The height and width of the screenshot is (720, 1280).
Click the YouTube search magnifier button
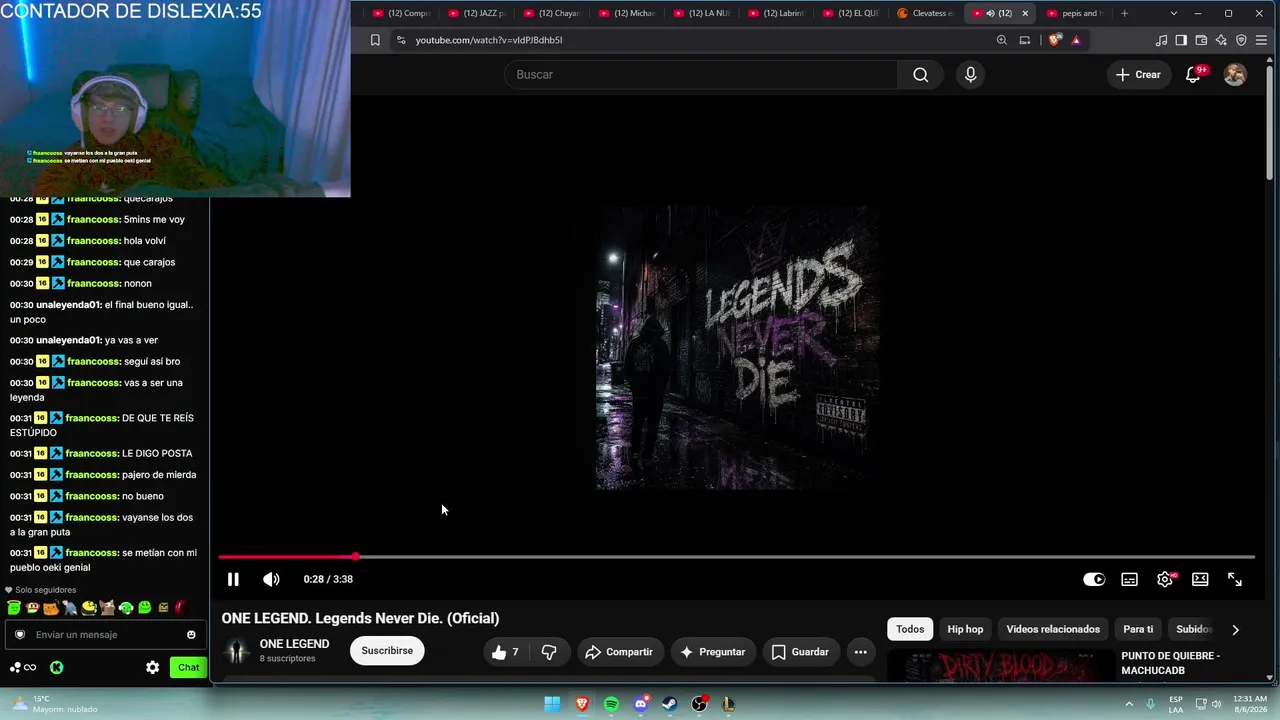(921, 75)
